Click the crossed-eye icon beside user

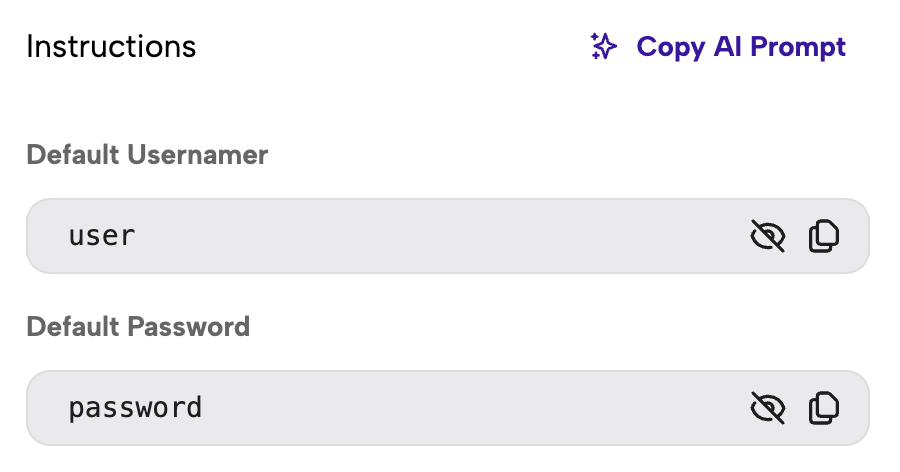(767, 236)
